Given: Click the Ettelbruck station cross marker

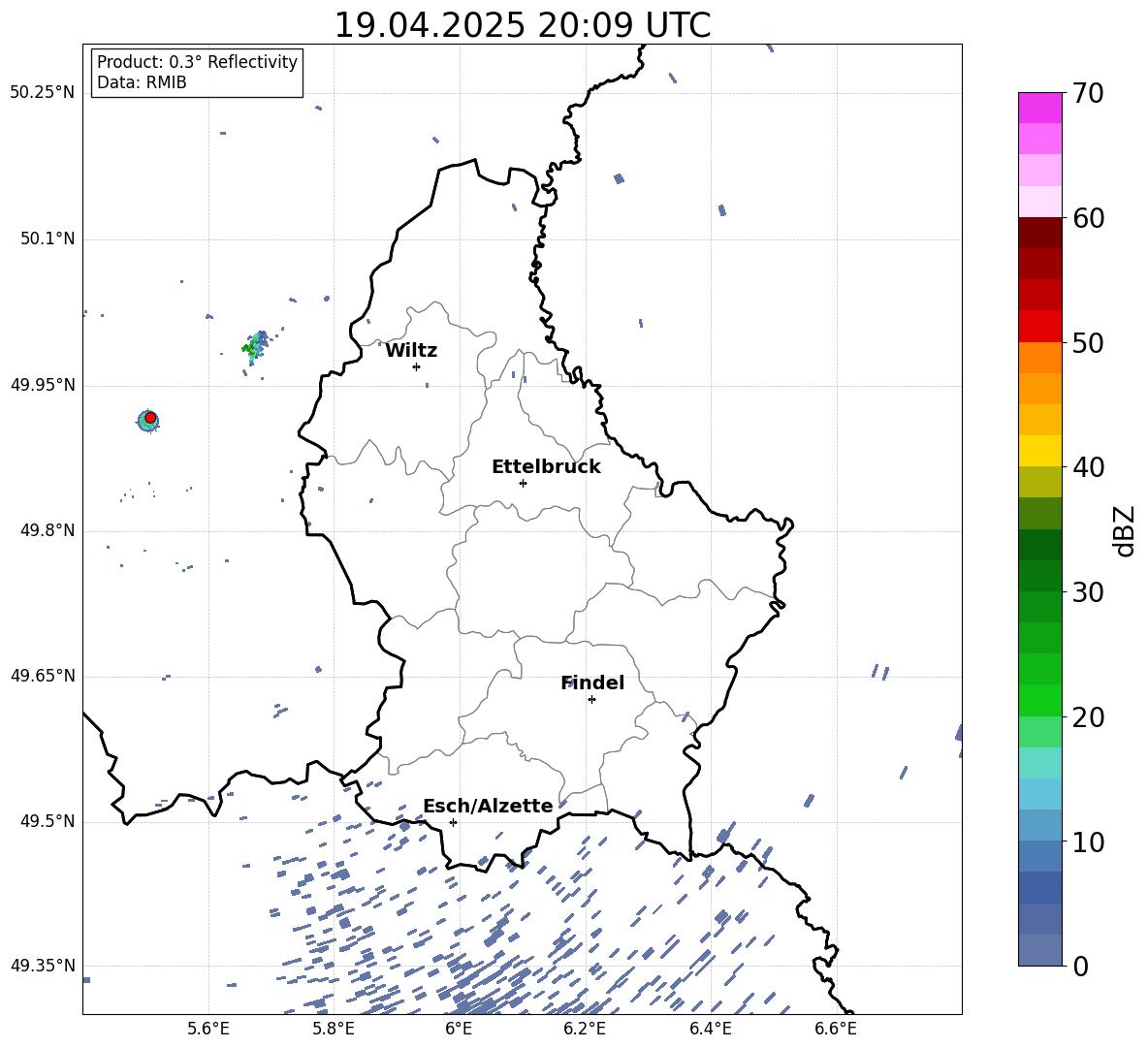Looking at the screenshot, I should tap(523, 483).
